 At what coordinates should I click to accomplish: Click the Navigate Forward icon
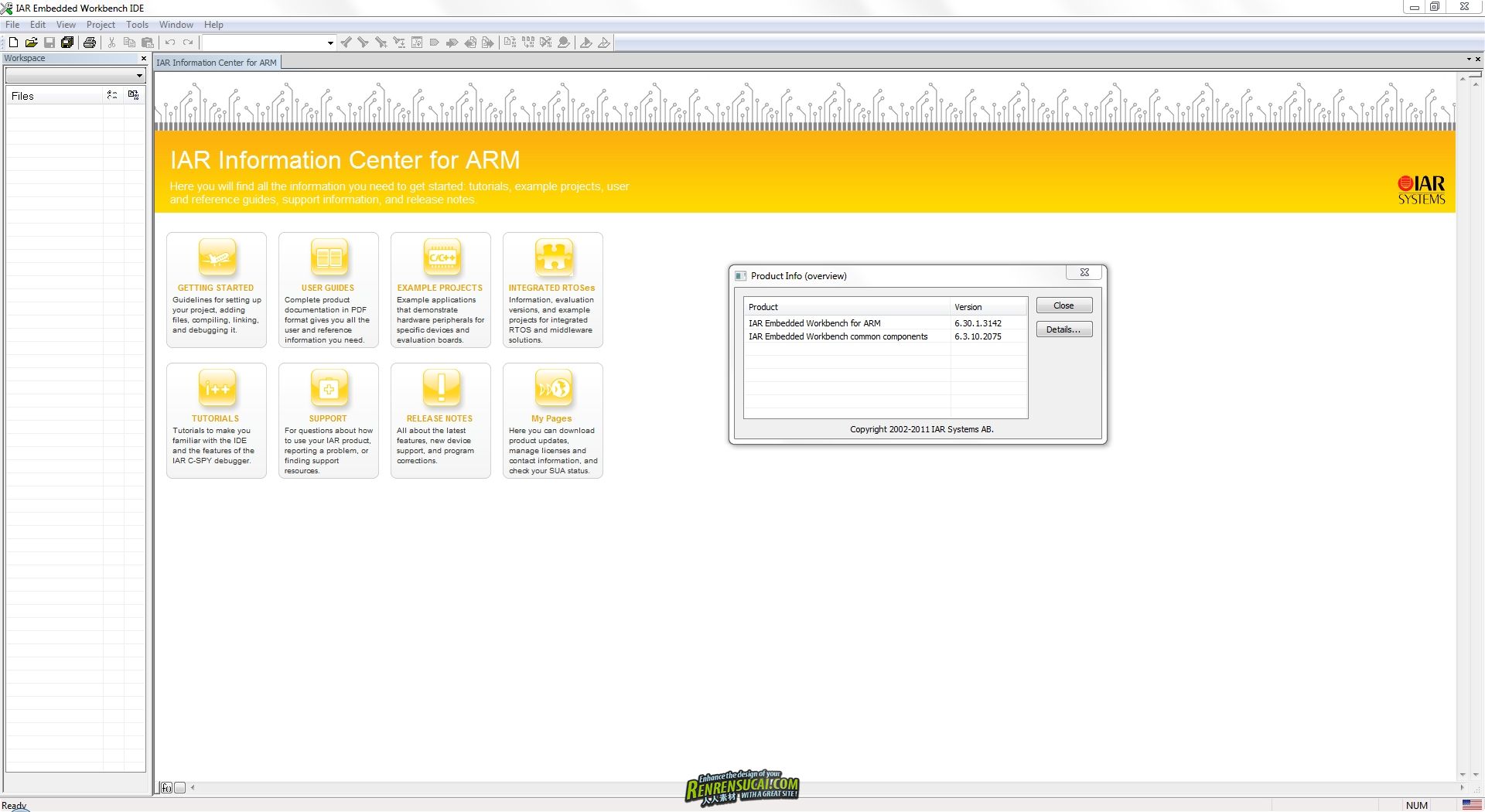(488, 43)
